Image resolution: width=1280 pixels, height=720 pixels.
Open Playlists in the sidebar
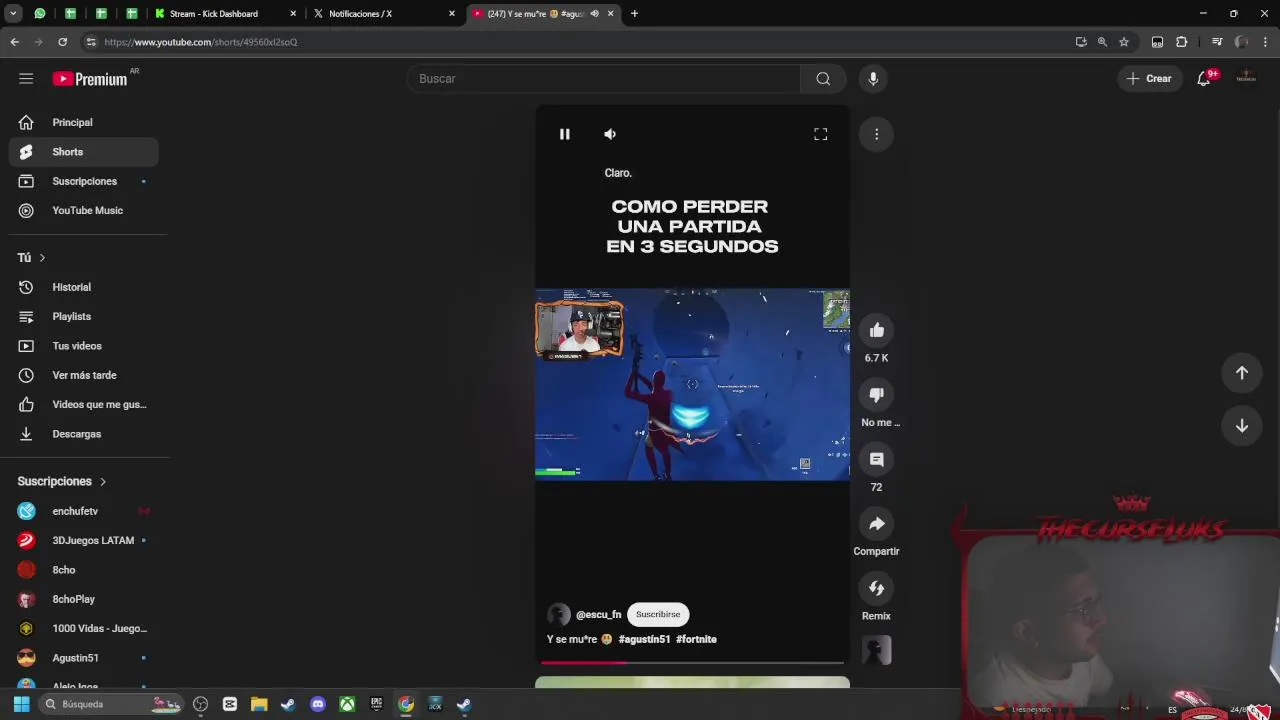click(84, 316)
